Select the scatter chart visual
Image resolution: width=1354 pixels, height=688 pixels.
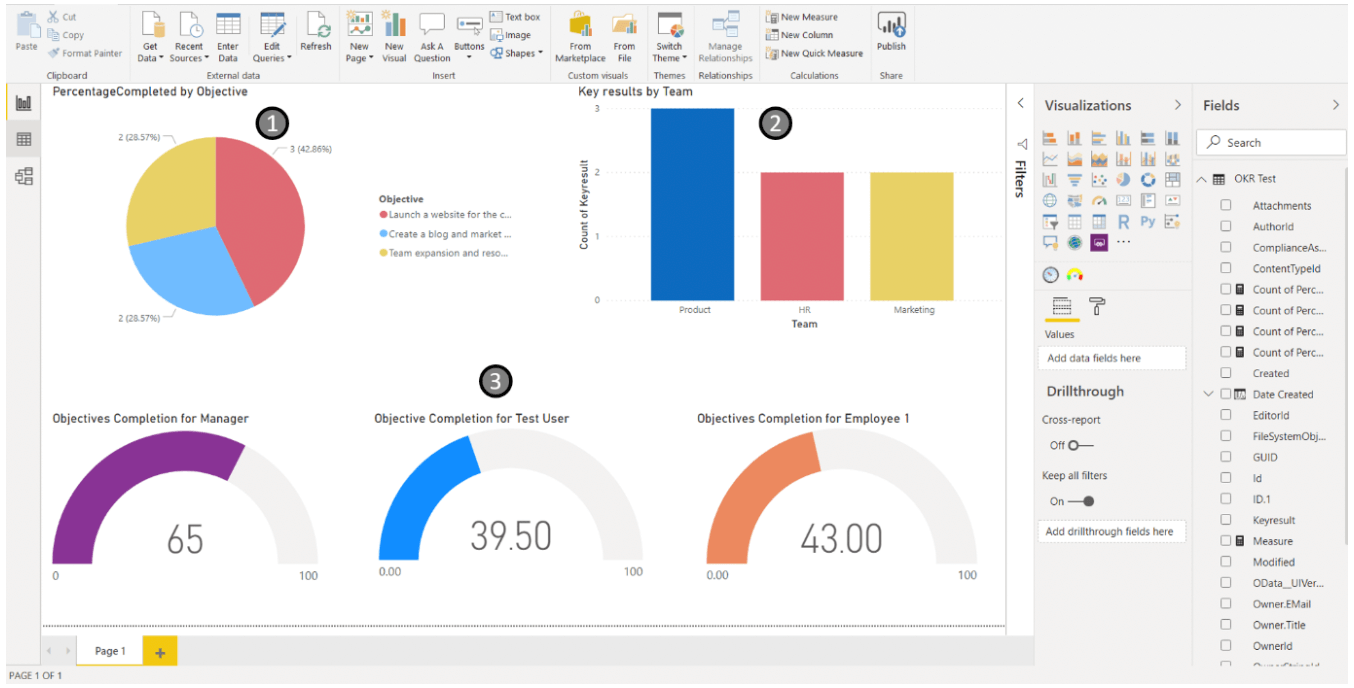1099,180
